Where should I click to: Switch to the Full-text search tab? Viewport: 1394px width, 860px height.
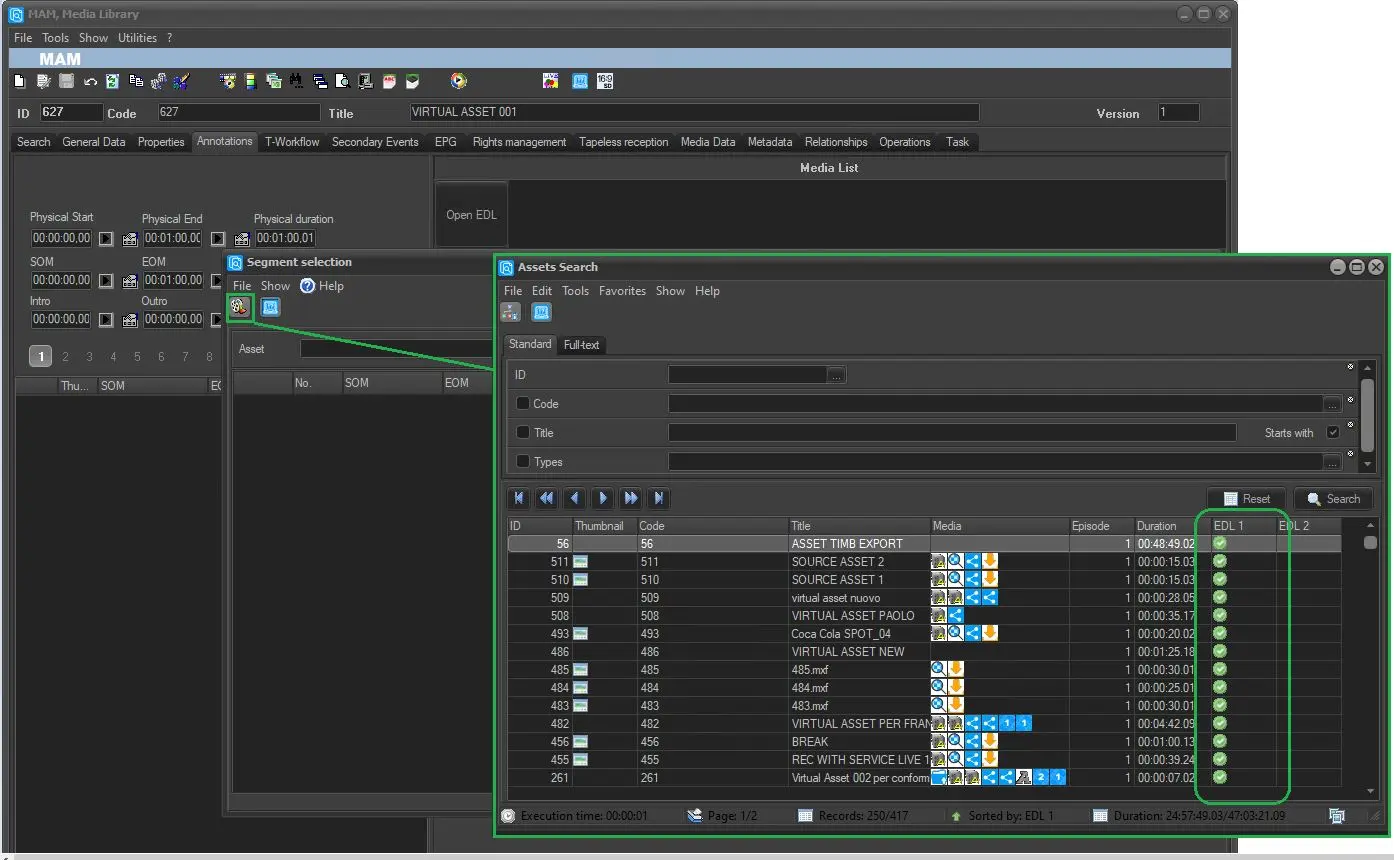coord(581,345)
